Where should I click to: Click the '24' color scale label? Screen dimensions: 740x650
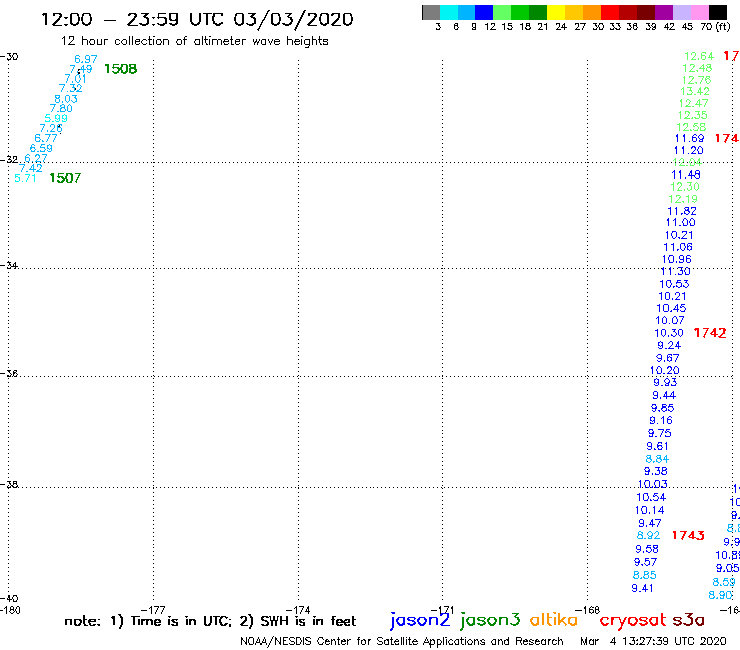point(561,27)
